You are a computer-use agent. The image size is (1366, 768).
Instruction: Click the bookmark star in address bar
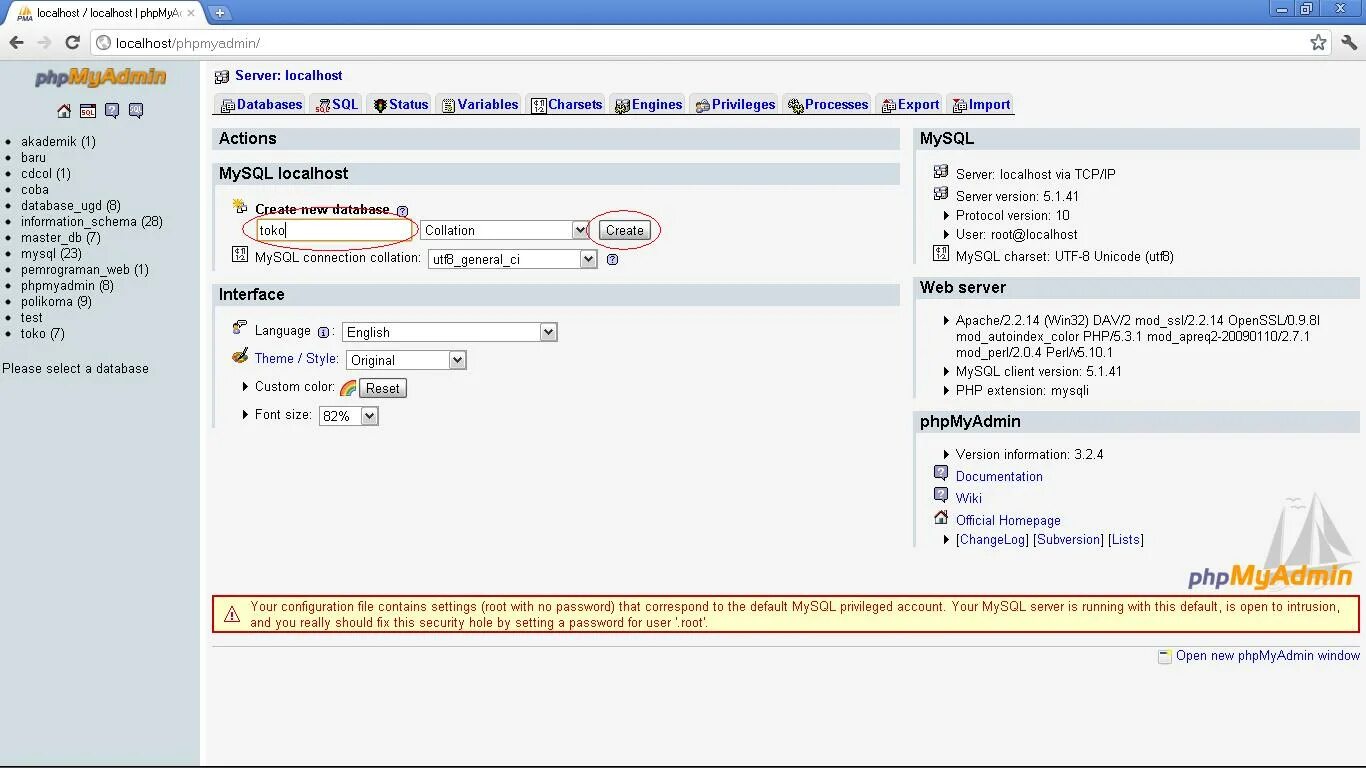1318,43
